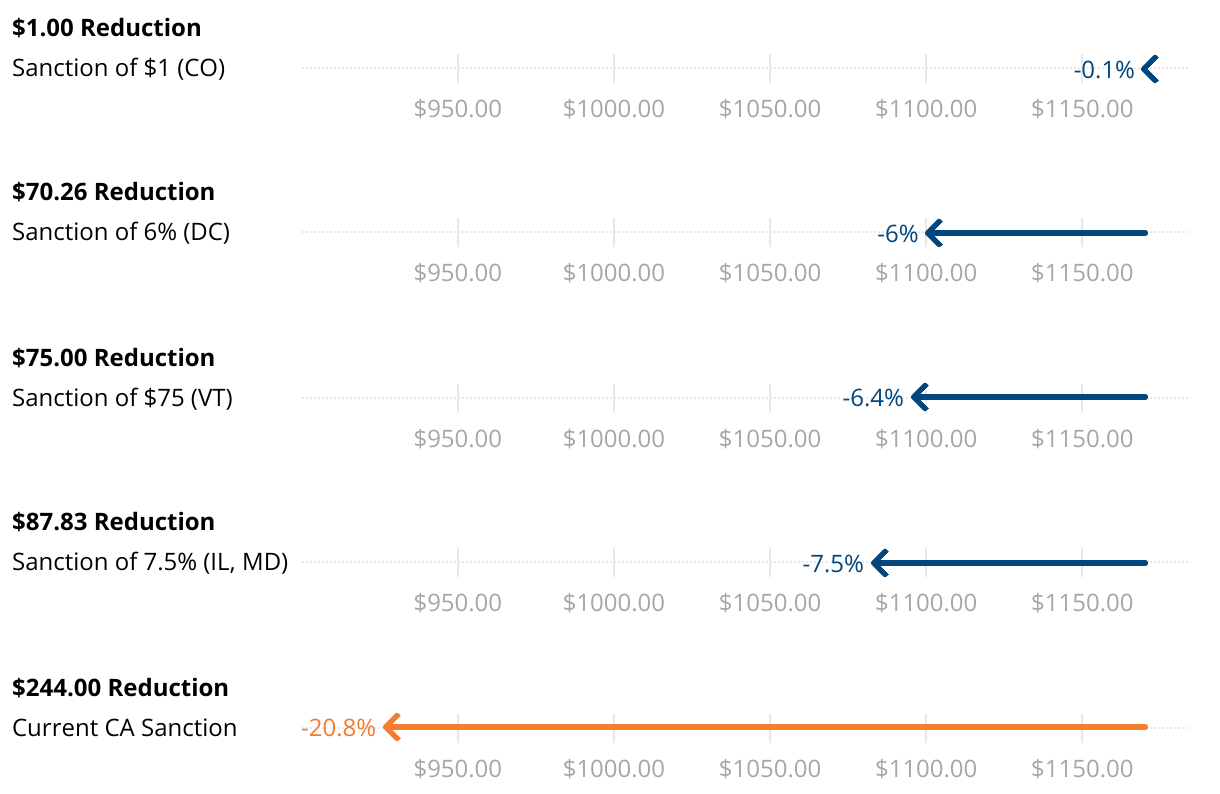The image size is (1220, 794).
Task: Click the -20.8% orange percentage label
Action: pyautogui.click(x=338, y=728)
